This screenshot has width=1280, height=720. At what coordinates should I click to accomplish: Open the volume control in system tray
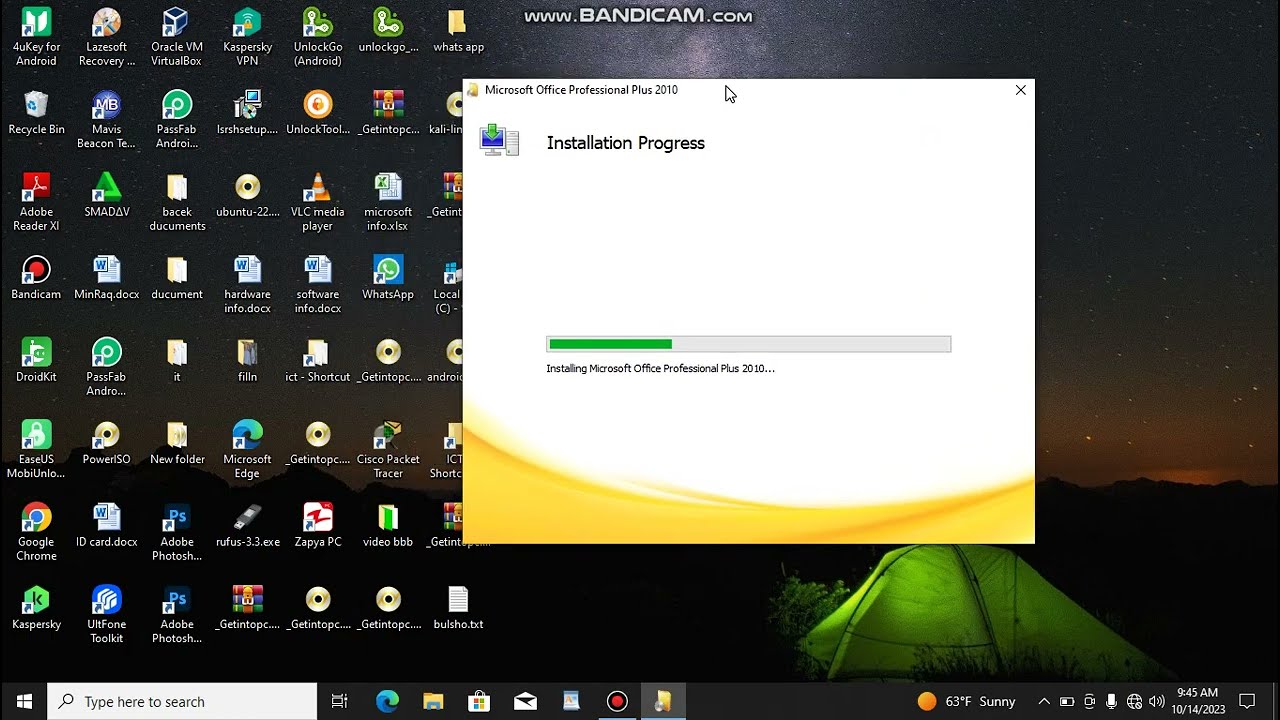[1157, 701]
